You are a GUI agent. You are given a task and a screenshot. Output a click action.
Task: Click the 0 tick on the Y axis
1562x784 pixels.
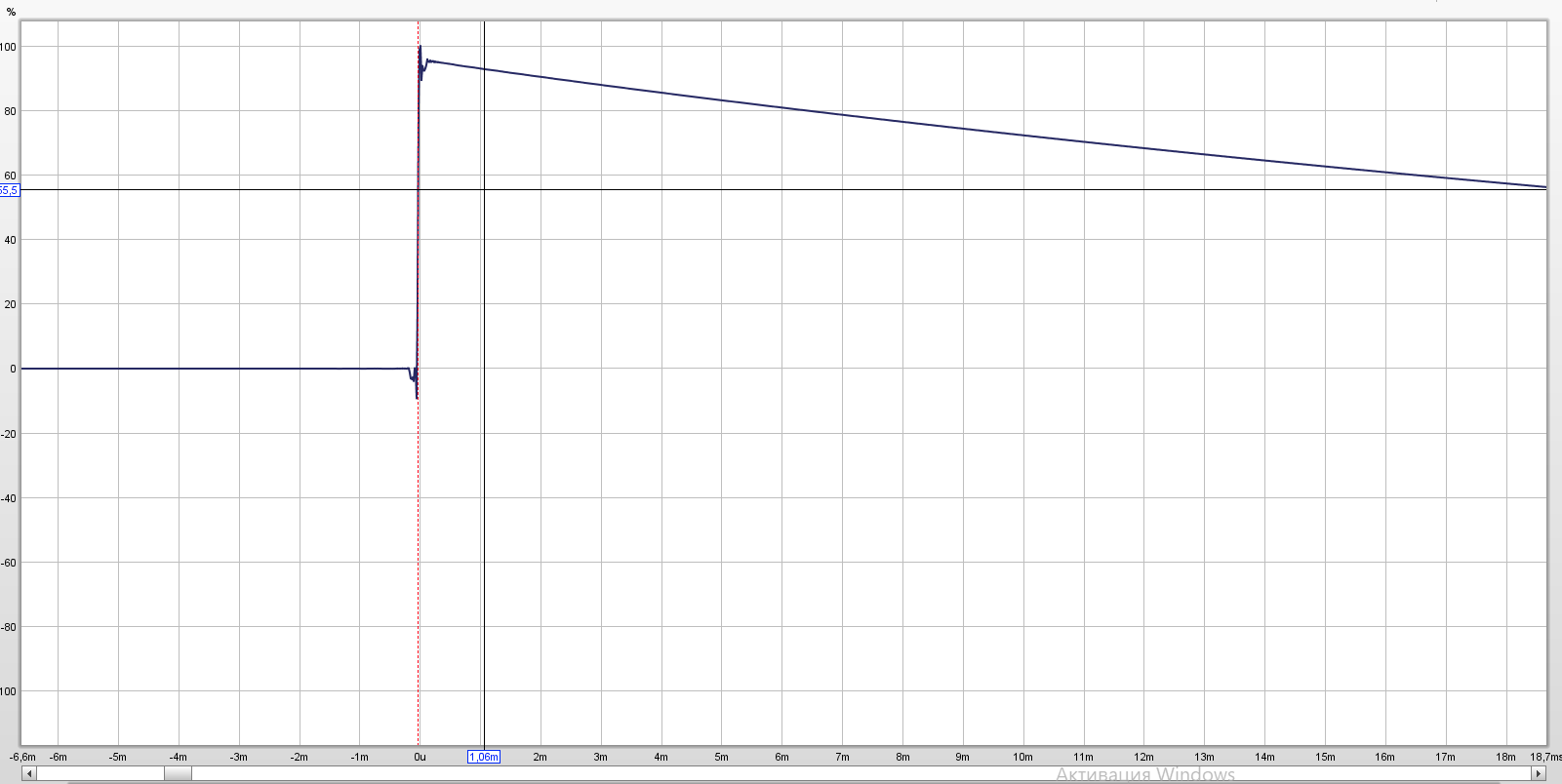[13, 369]
